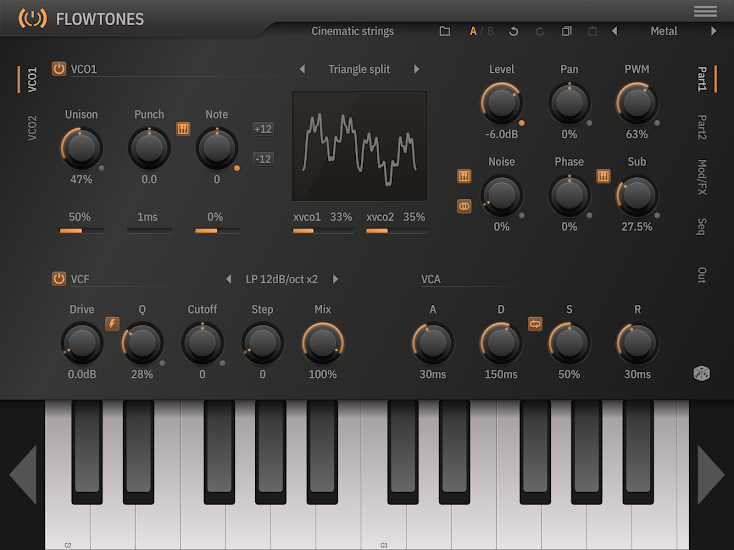
Task: Open the Triangle split waveform list
Action: click(x=359, y=69)
